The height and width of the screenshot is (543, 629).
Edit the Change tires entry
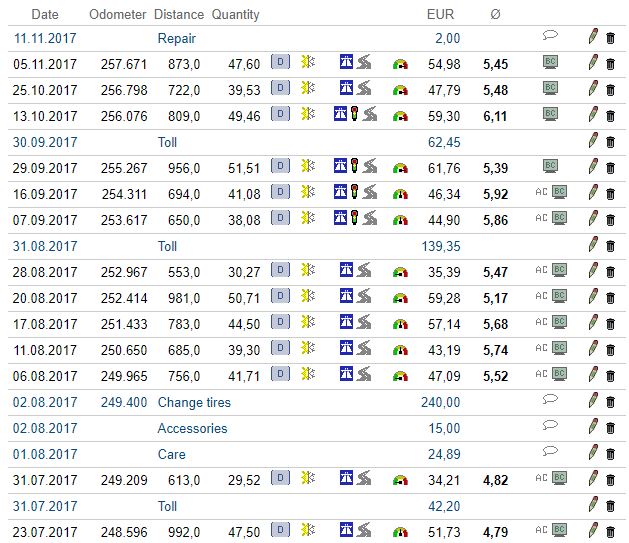click(x=593, y=401)
